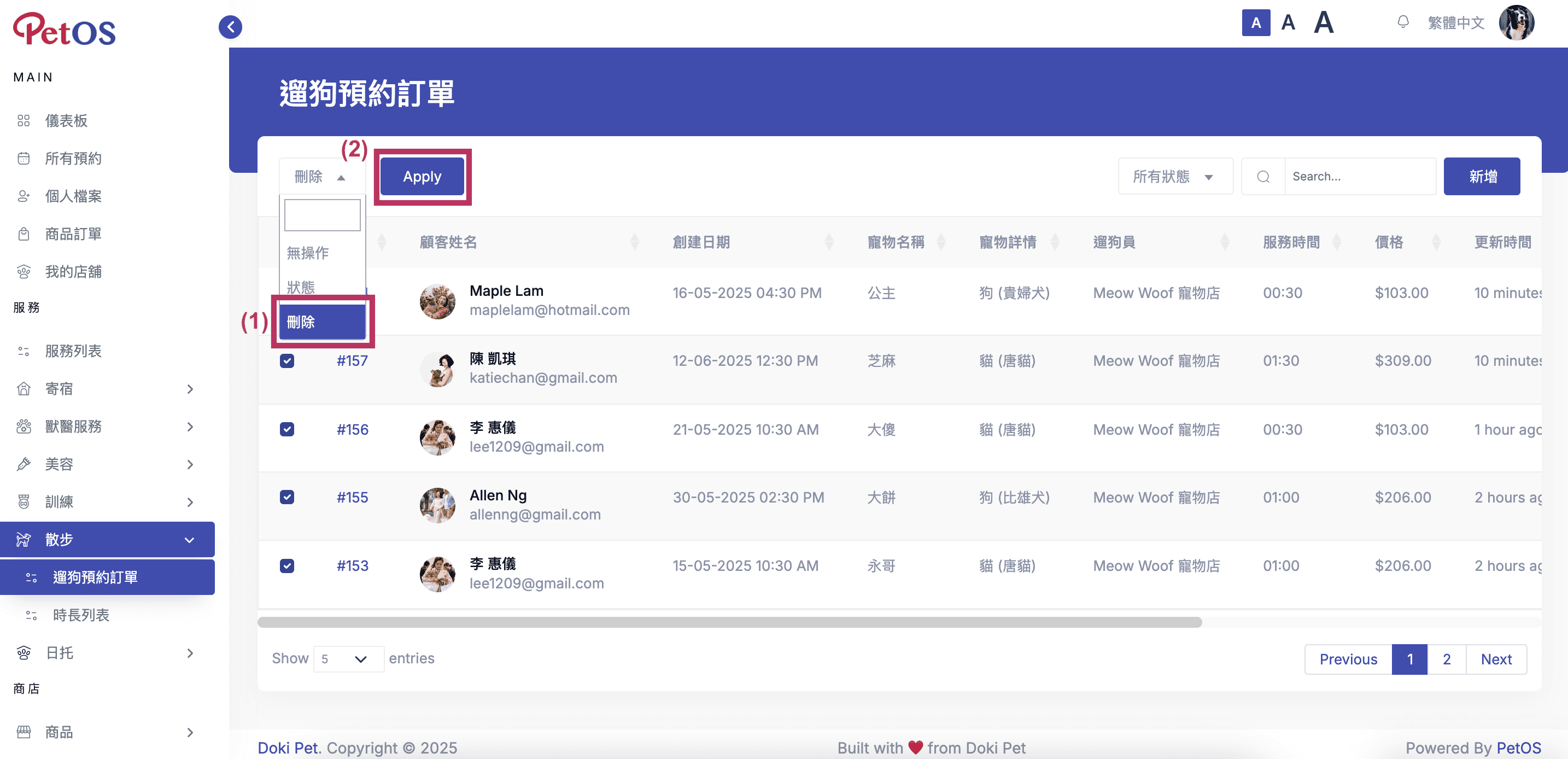
Task: Click the Doki Pet footer link
Action: coord(288,748)
